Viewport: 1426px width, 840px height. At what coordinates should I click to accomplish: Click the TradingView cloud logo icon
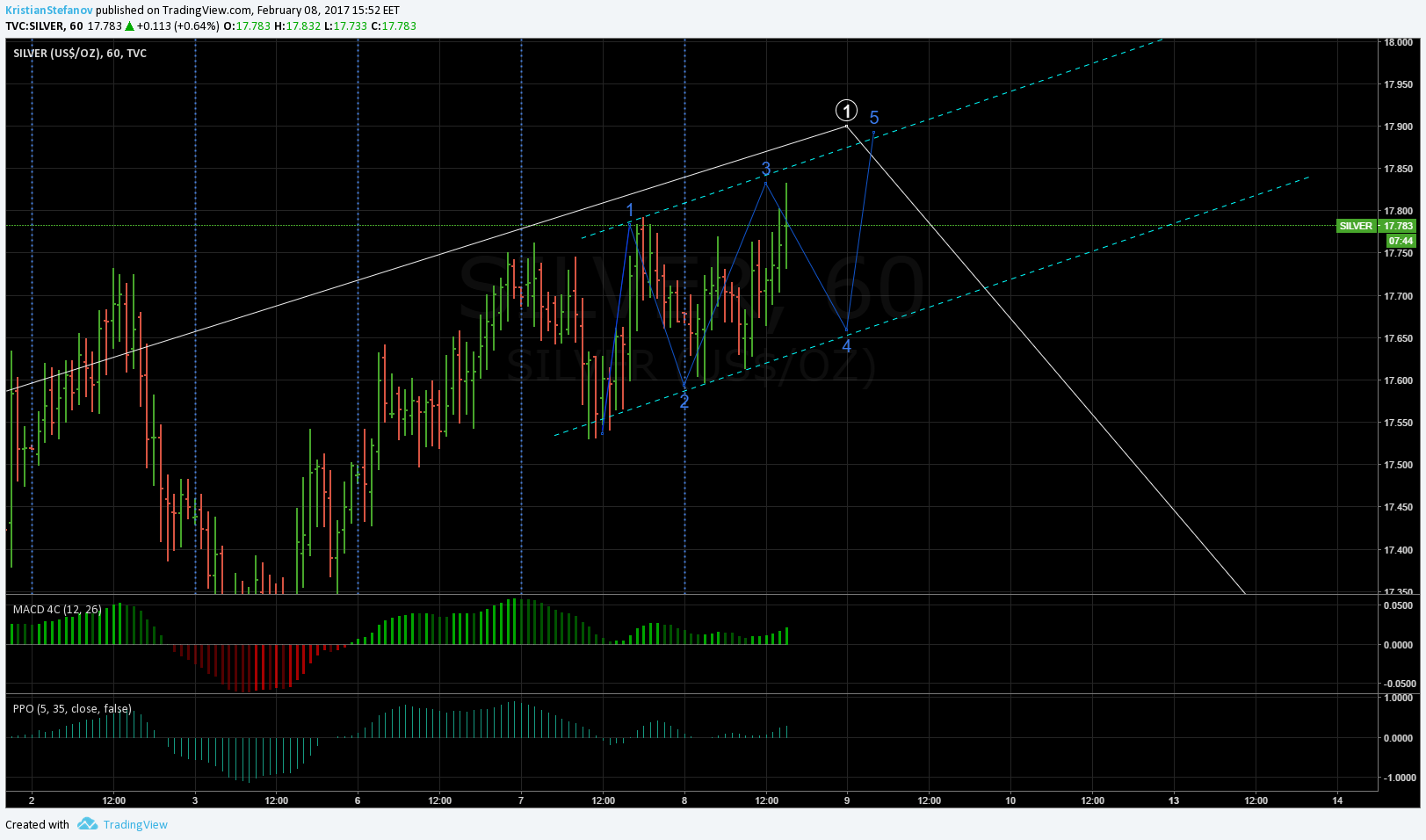[87, 824]
